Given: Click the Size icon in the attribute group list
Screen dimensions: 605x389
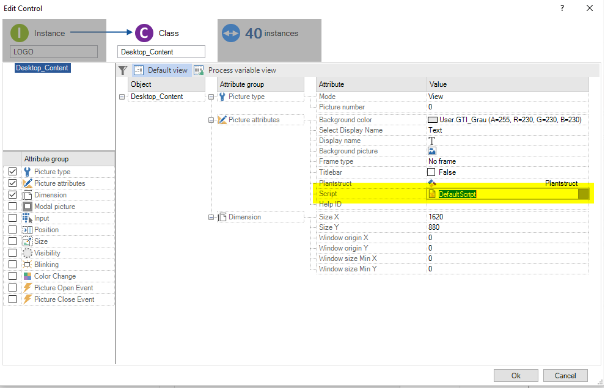Looking at the screenshot, I should point(27,242).
